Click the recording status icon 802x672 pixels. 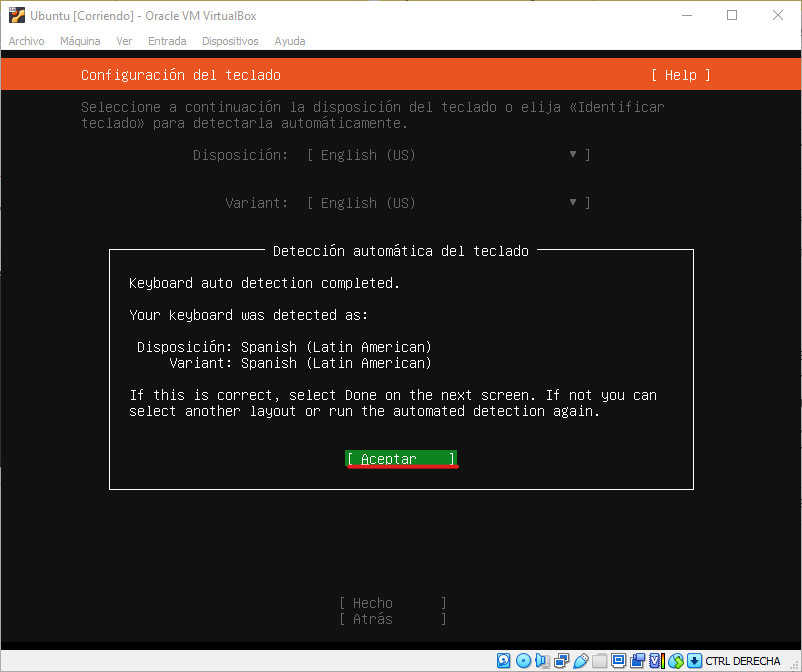[x=637, y=661]
